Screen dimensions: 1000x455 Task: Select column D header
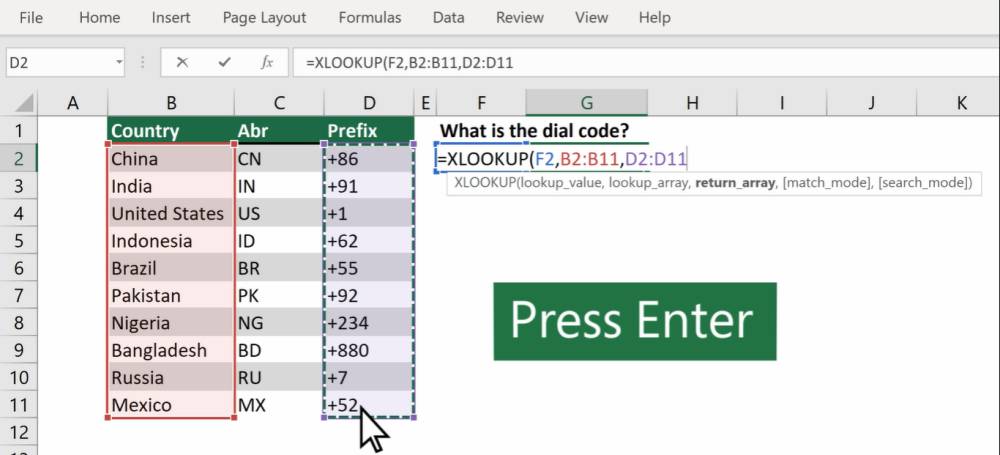[369, 102]
